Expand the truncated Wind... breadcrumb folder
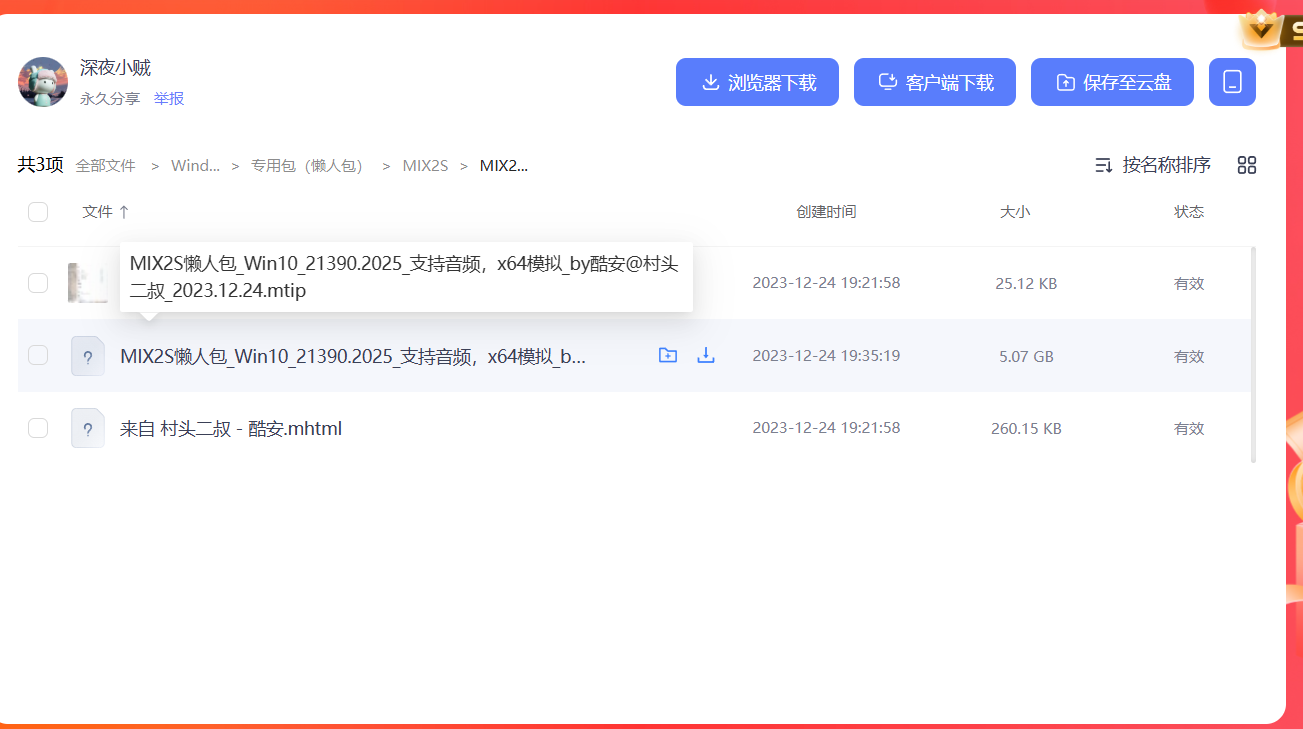Screen dimensions: 1303x729 195,166
